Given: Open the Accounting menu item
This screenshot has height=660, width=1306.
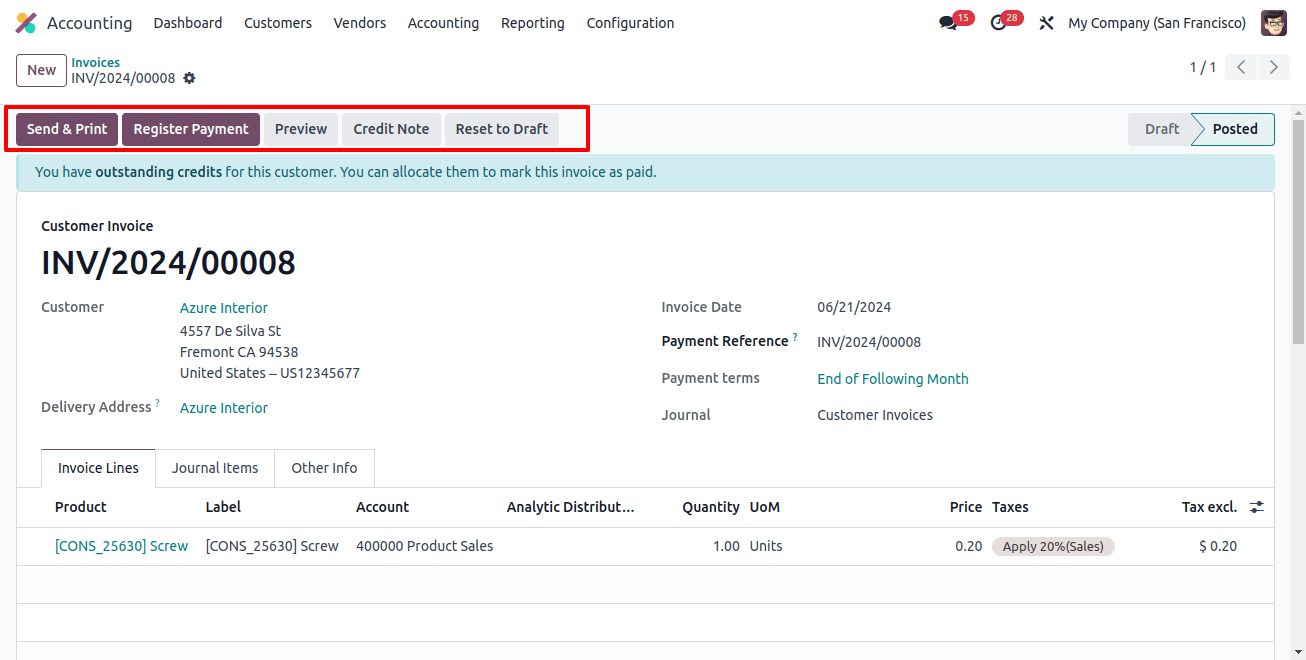Looking at the screenshot, I should (443, 23).
